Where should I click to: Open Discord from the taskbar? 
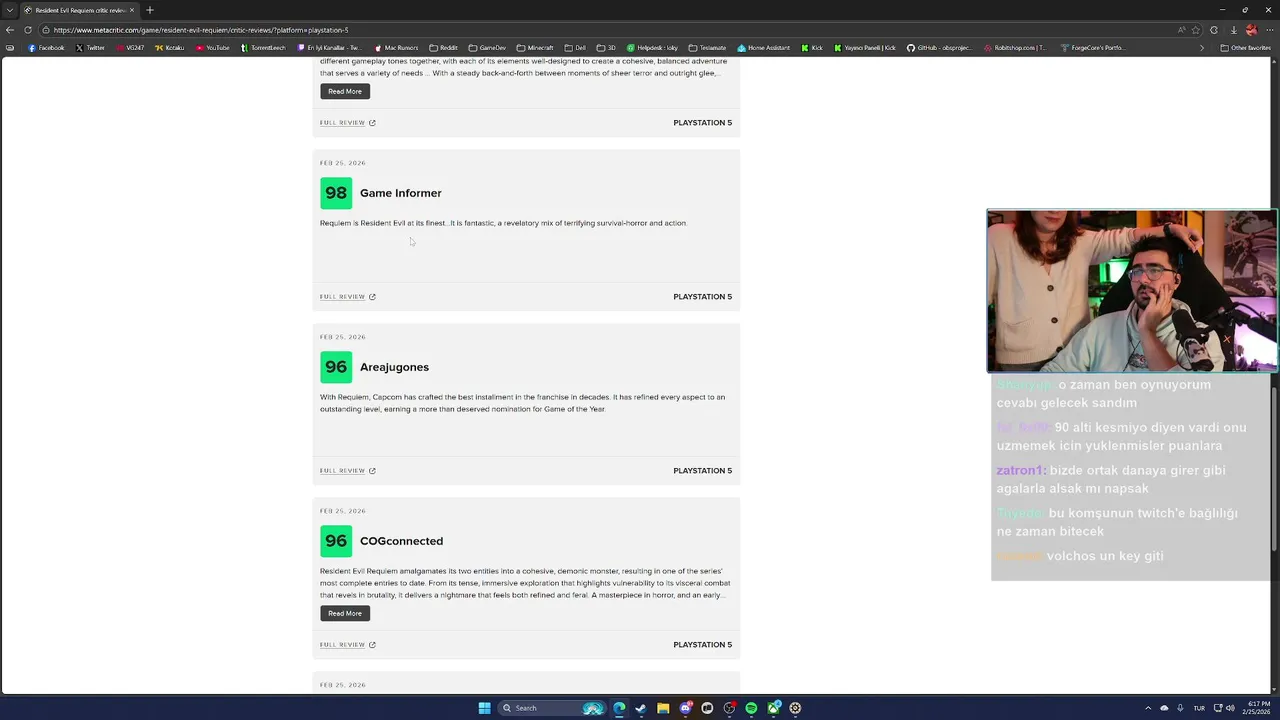(x=685, y=708)
